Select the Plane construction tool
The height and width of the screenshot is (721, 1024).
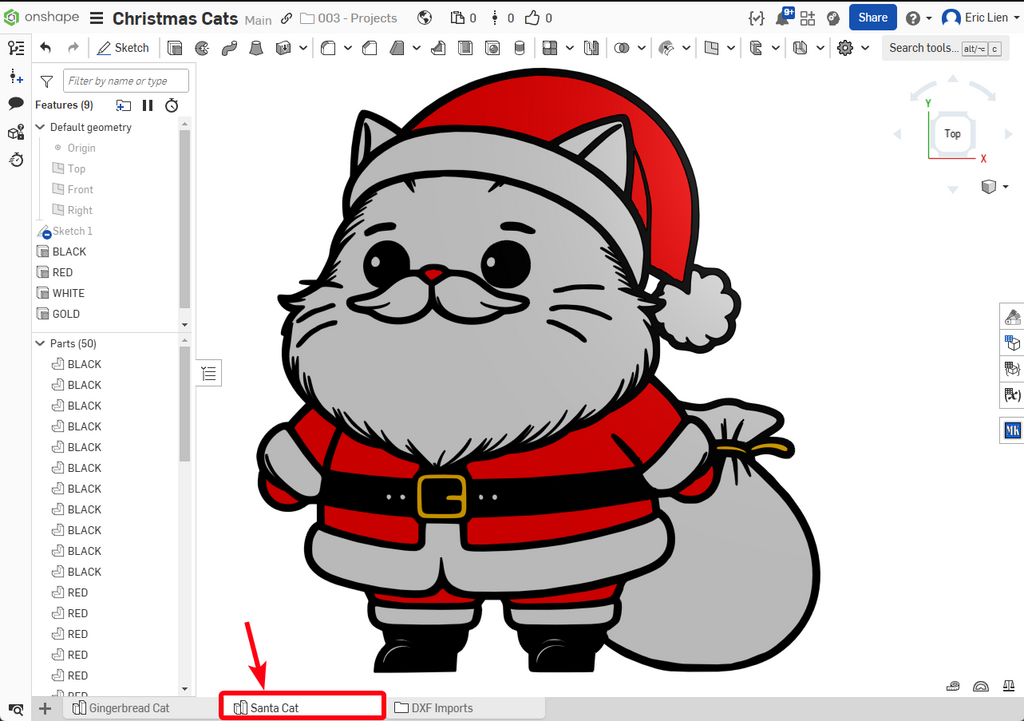click(711, 48)
